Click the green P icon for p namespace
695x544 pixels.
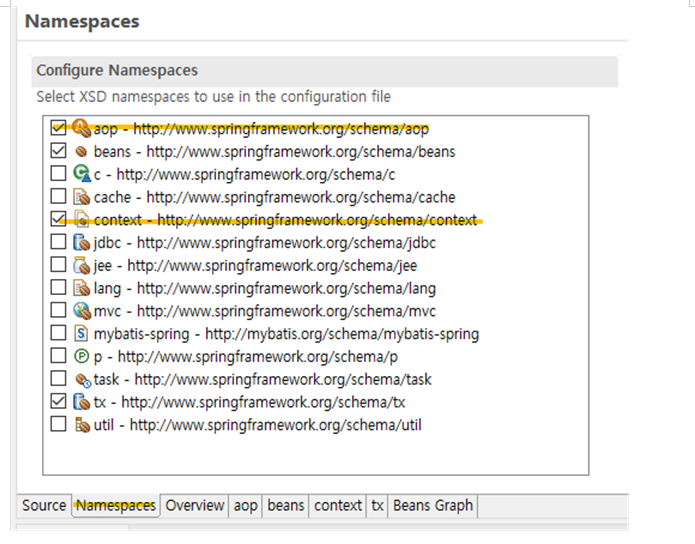pos(81,356)
